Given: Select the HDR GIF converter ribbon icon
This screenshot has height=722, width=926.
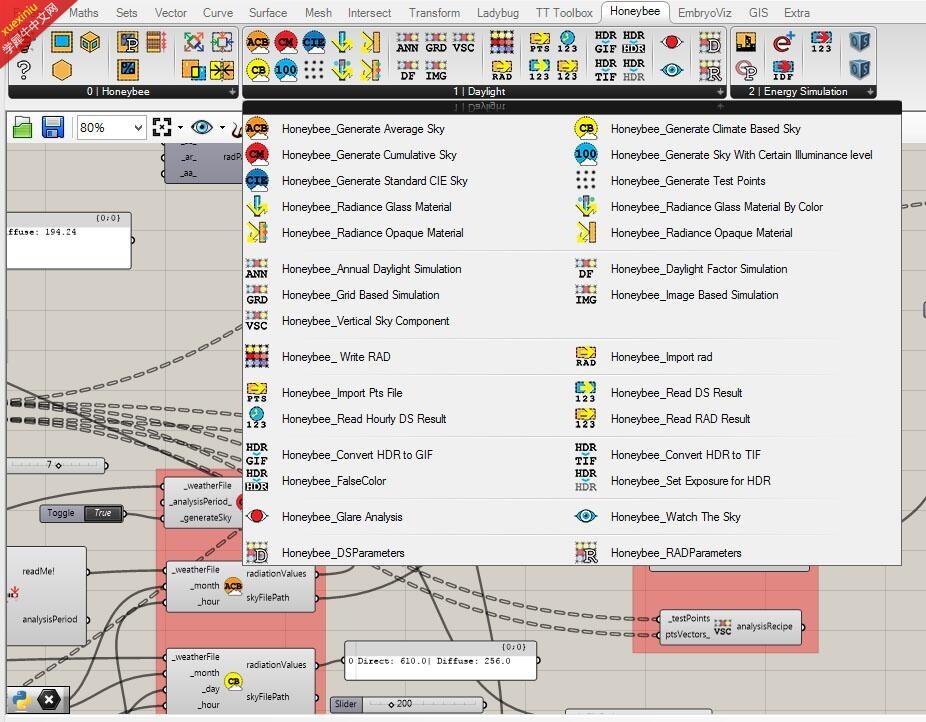Looking at the screenshot, I should tap(605, 42).
